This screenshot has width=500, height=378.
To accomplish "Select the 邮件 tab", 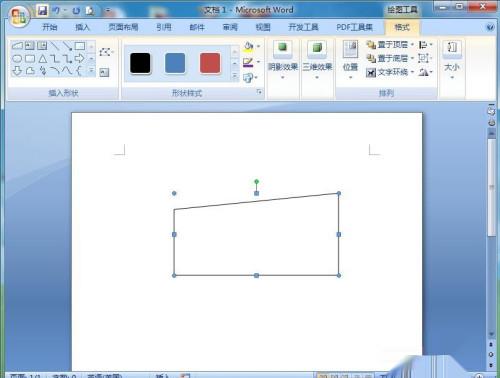I will click(197, 27).
